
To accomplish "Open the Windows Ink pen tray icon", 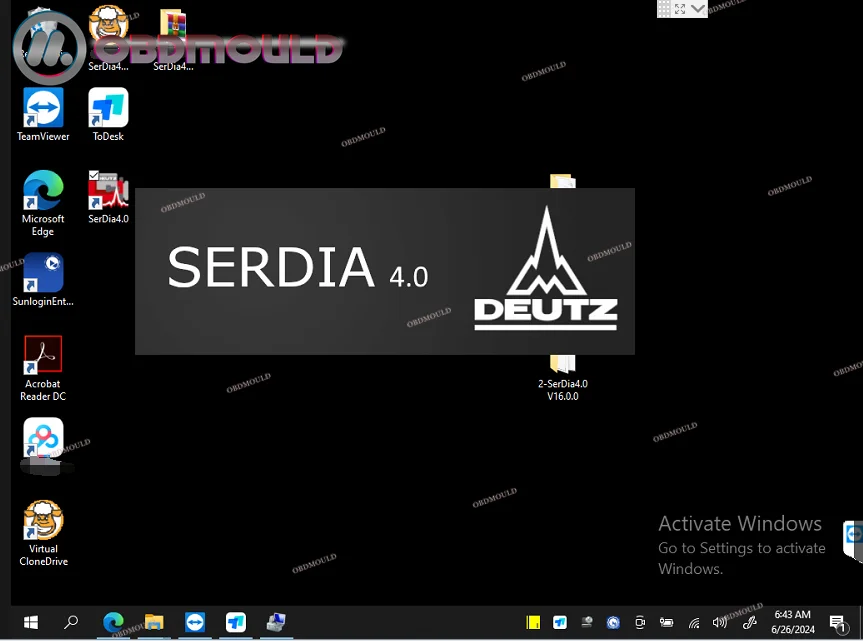I will 750,622.
